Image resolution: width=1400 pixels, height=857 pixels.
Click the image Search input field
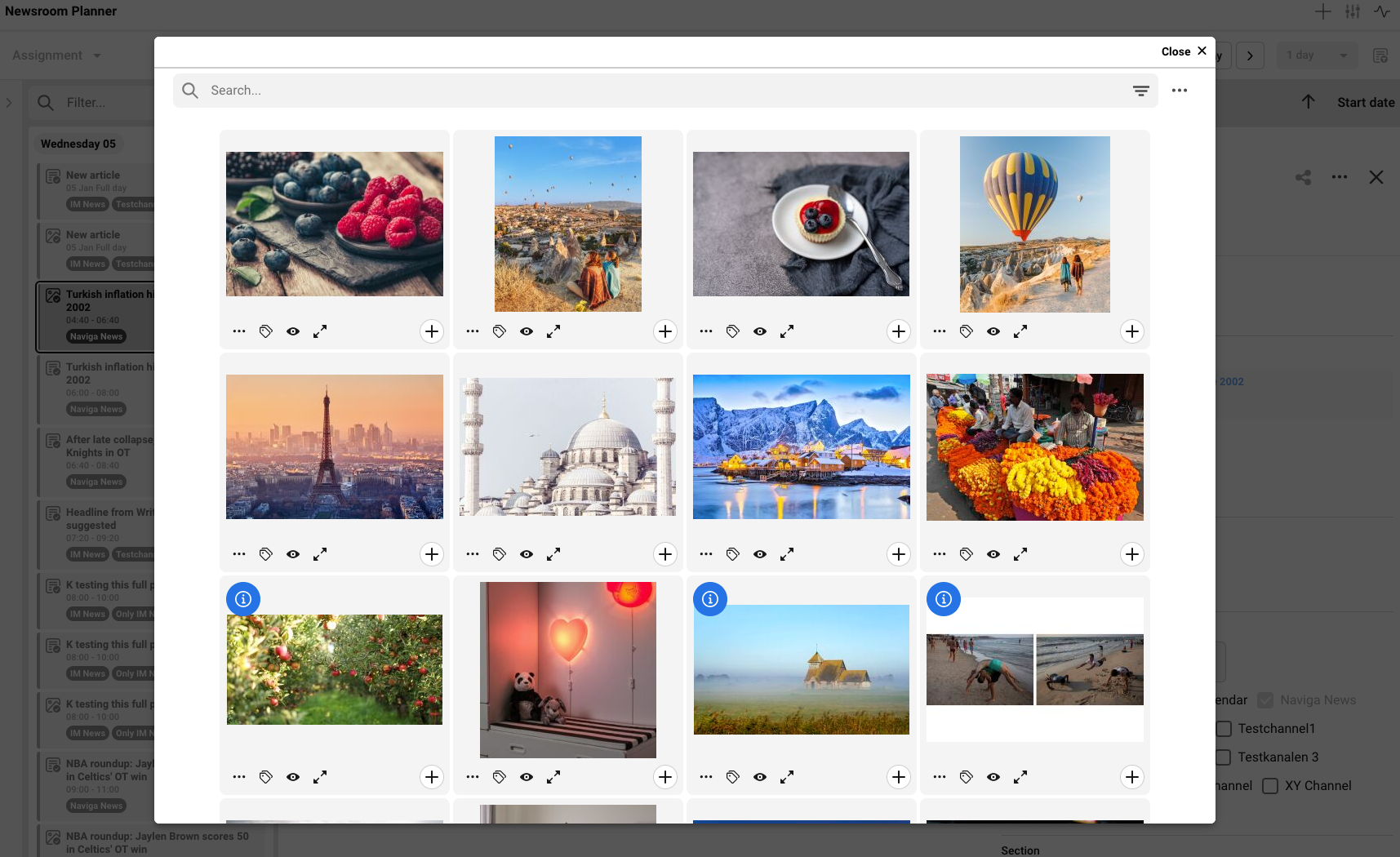[x=653, y=91]
